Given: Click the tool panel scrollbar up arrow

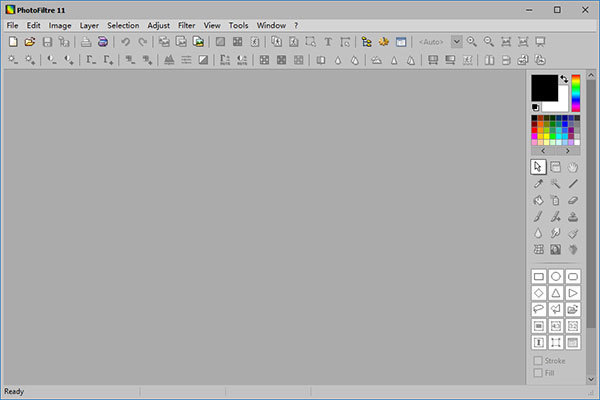Looking at the screenshot, I should tap(591, 75).
